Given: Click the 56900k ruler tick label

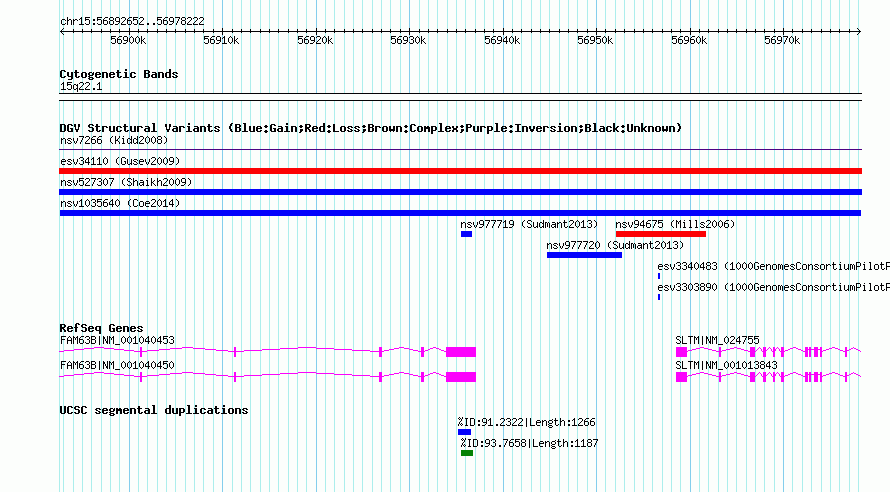Looking at the screenshot, I should point(128,40).
